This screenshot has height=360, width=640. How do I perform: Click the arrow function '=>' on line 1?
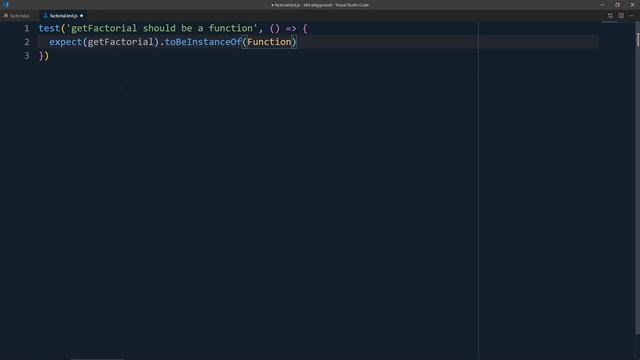[291, 29]
